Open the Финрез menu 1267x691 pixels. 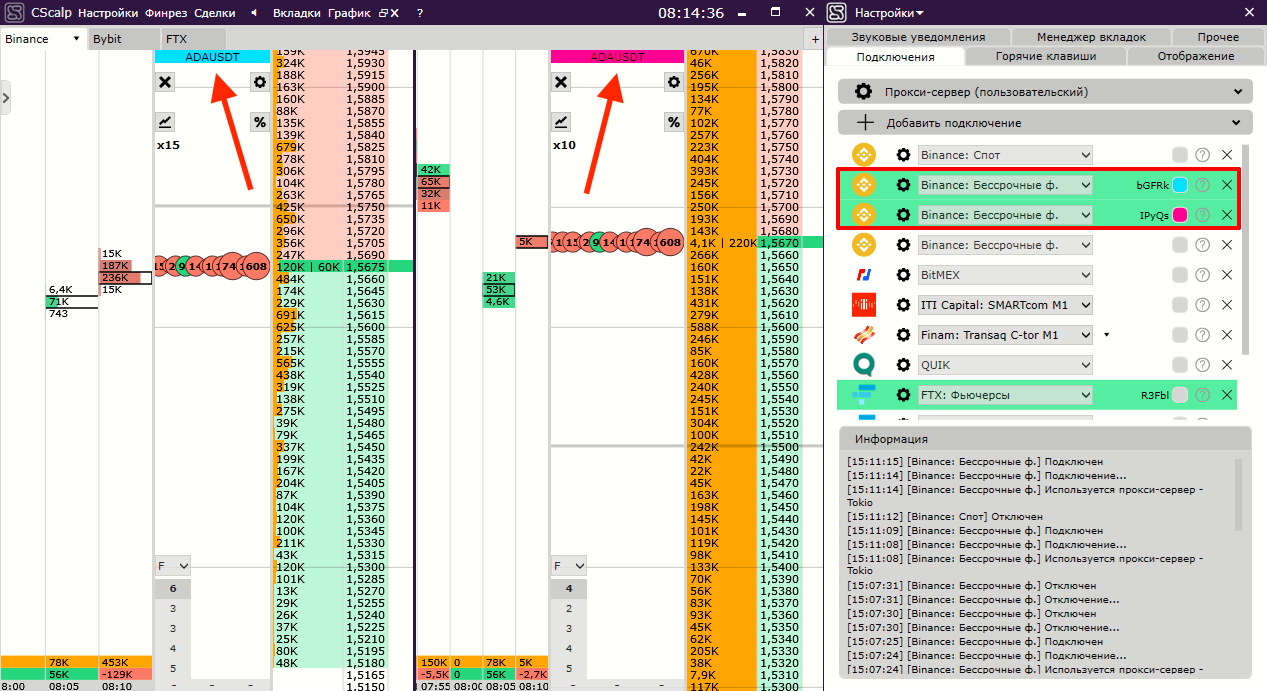pyautogui.click(x=166, y=13)
